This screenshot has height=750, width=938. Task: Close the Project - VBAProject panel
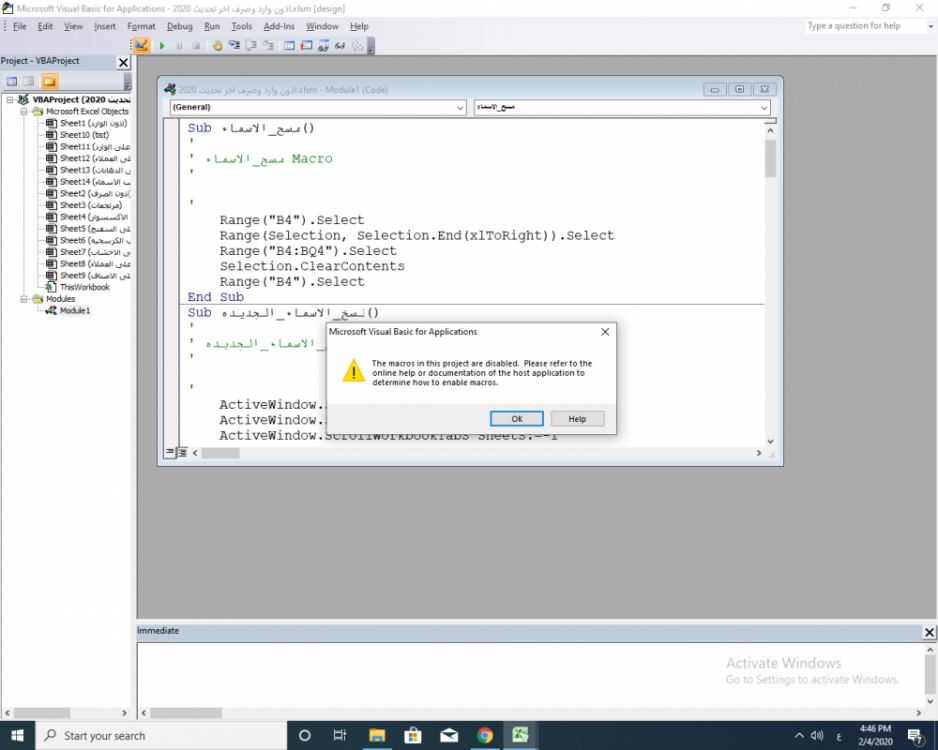[x=123, y=62]
